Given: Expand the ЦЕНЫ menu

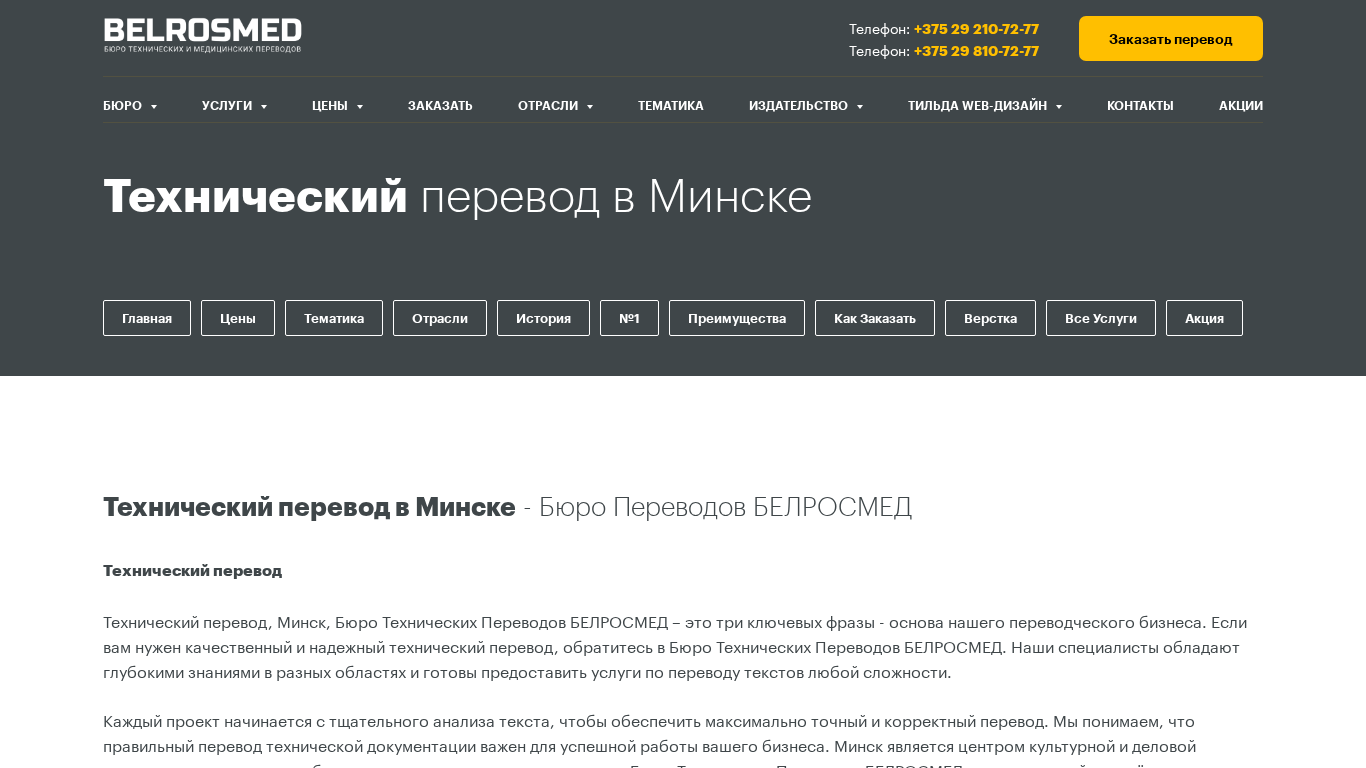Looking at the screenshot, I should tap(338, 106).
